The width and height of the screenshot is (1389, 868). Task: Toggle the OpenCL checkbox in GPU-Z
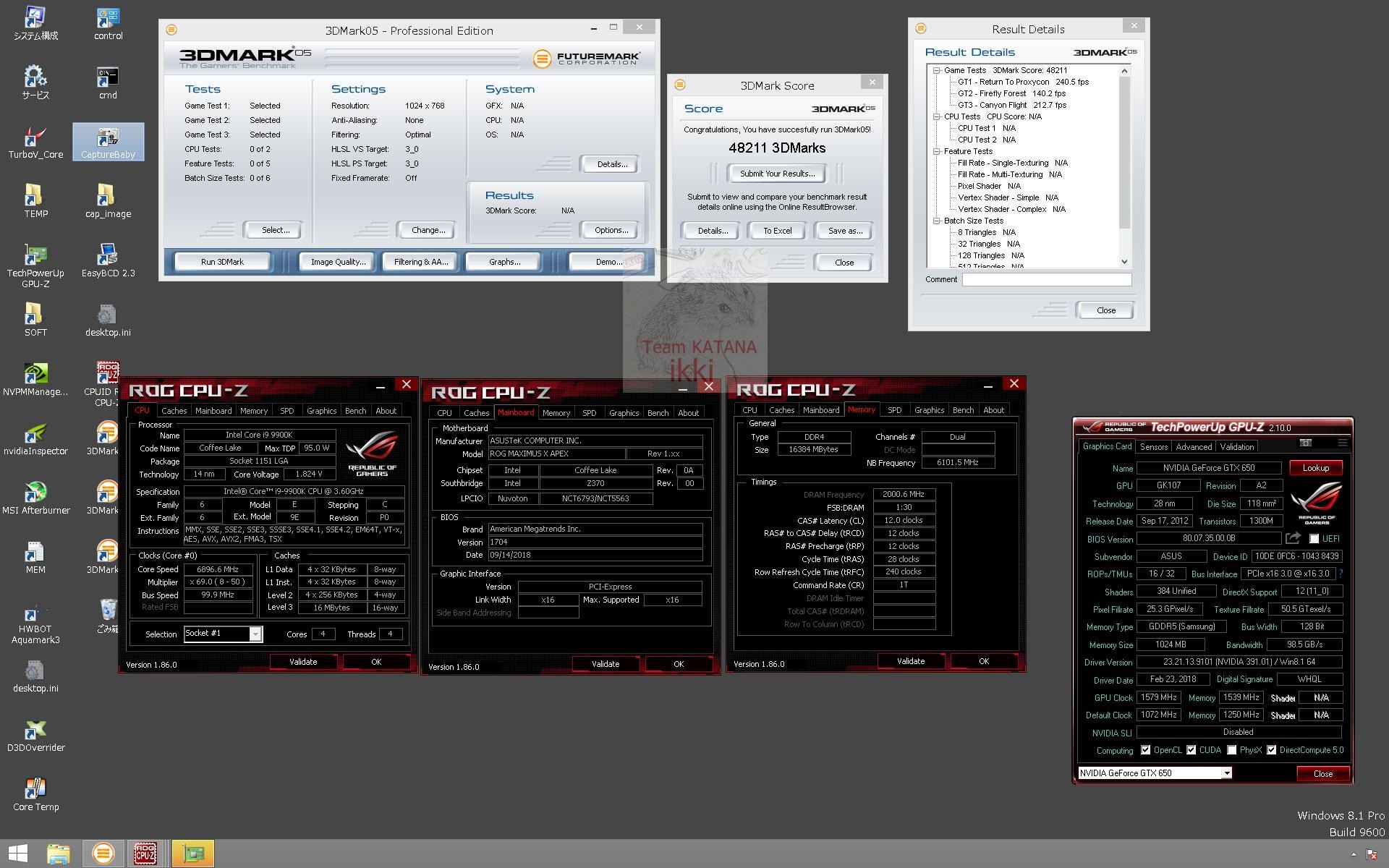coord(1145,750)
